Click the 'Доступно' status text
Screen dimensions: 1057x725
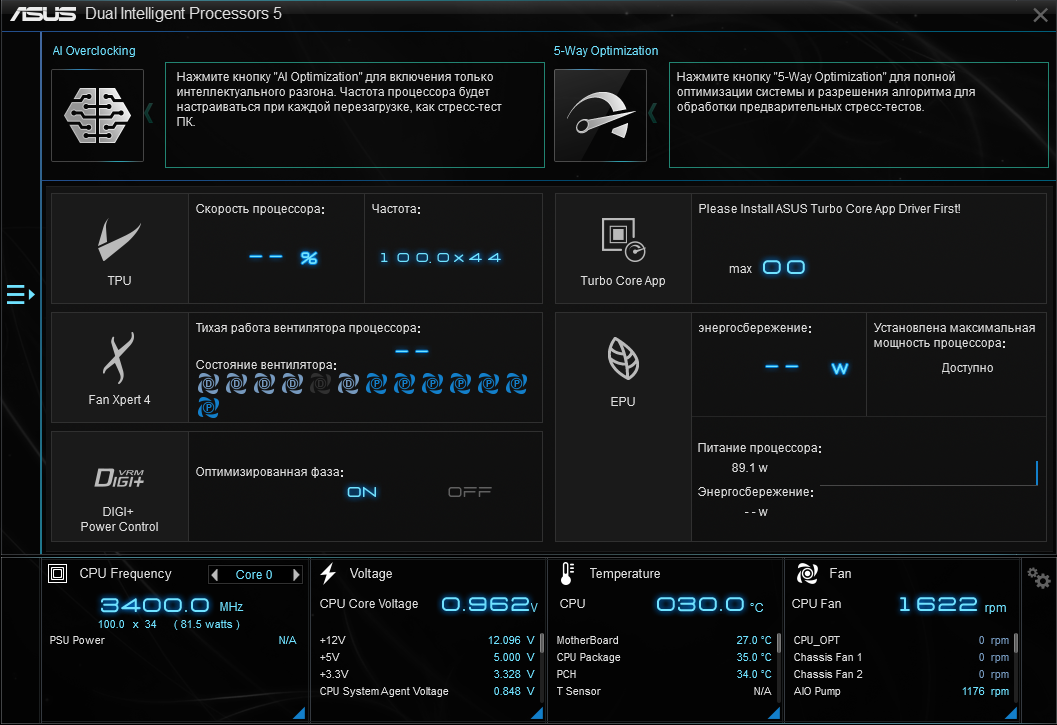point(967,368)
